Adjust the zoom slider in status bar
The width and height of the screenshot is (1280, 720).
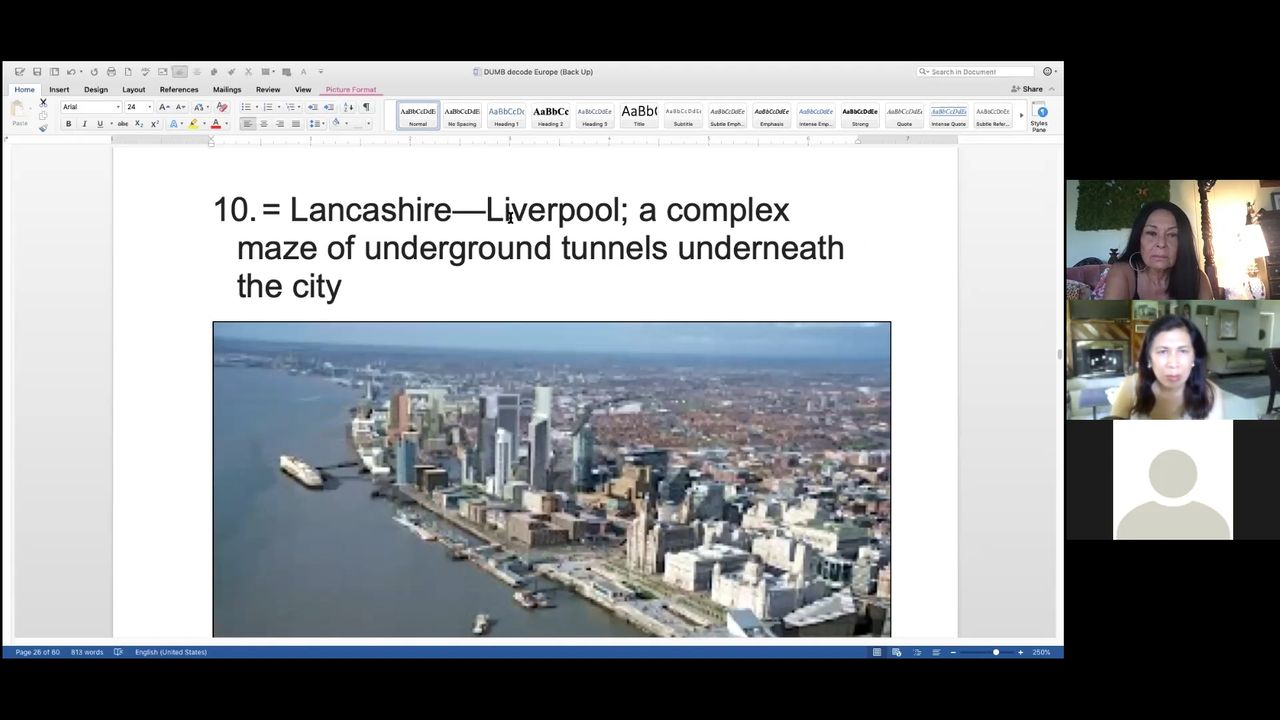pyautogui.click(x=995, y=652)
